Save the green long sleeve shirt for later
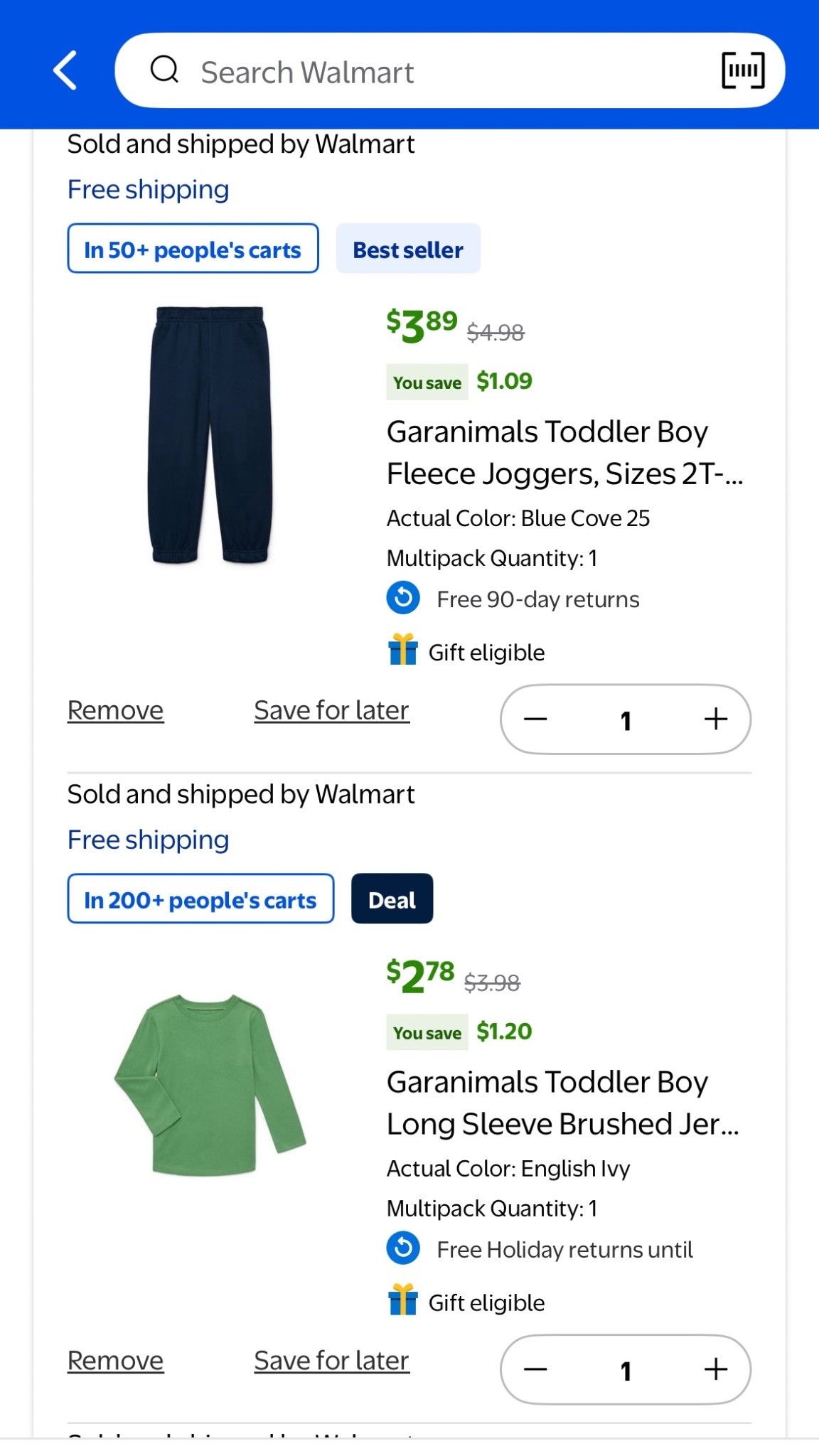This screenshot has height=1456, width=819. pyautogui.click(x=330, y=1360)
